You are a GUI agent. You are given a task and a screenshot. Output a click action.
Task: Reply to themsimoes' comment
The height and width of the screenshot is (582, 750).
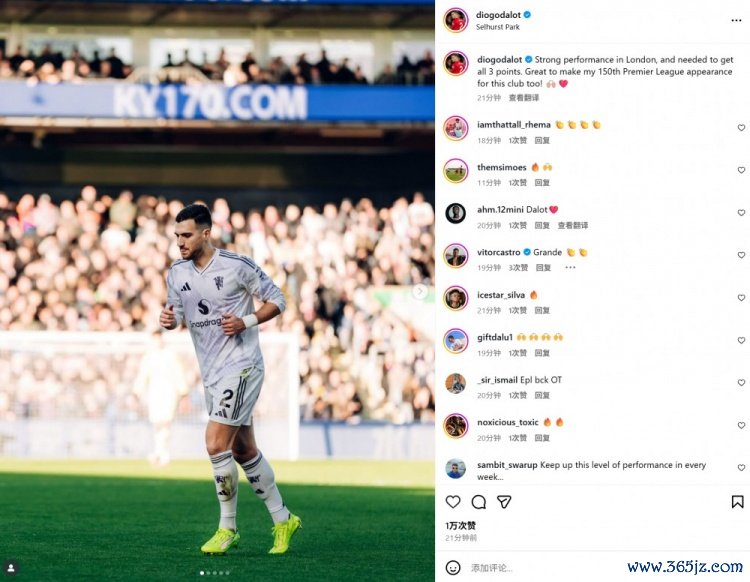pos(542,183)
